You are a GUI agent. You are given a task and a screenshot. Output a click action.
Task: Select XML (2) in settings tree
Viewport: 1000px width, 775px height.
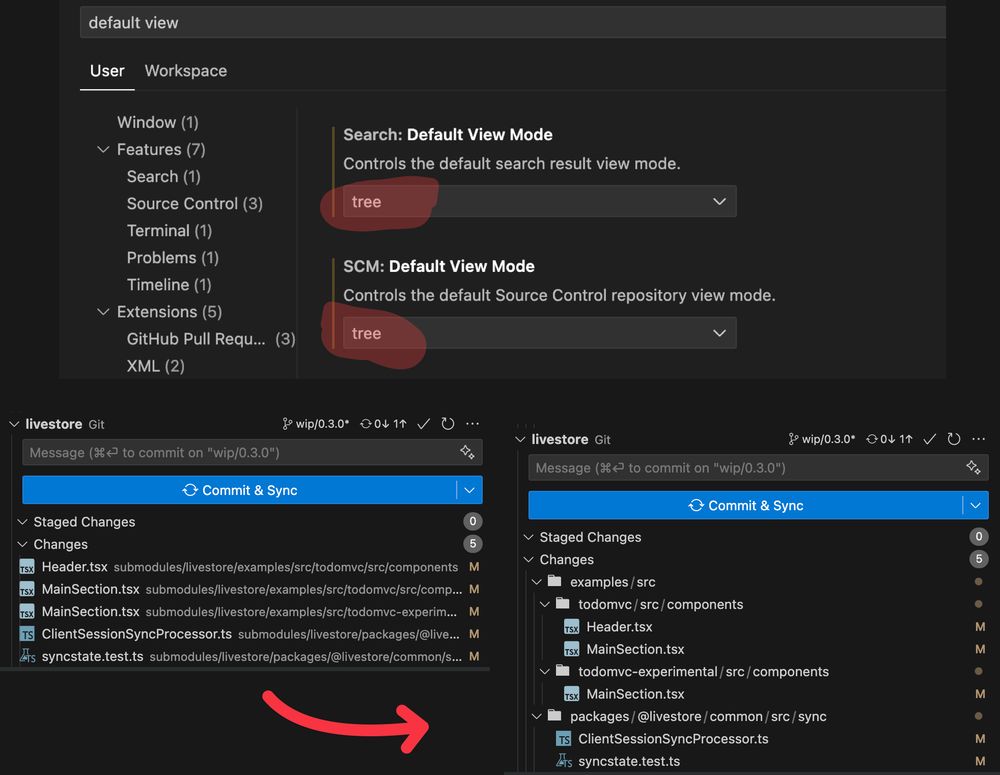(156, 366)
